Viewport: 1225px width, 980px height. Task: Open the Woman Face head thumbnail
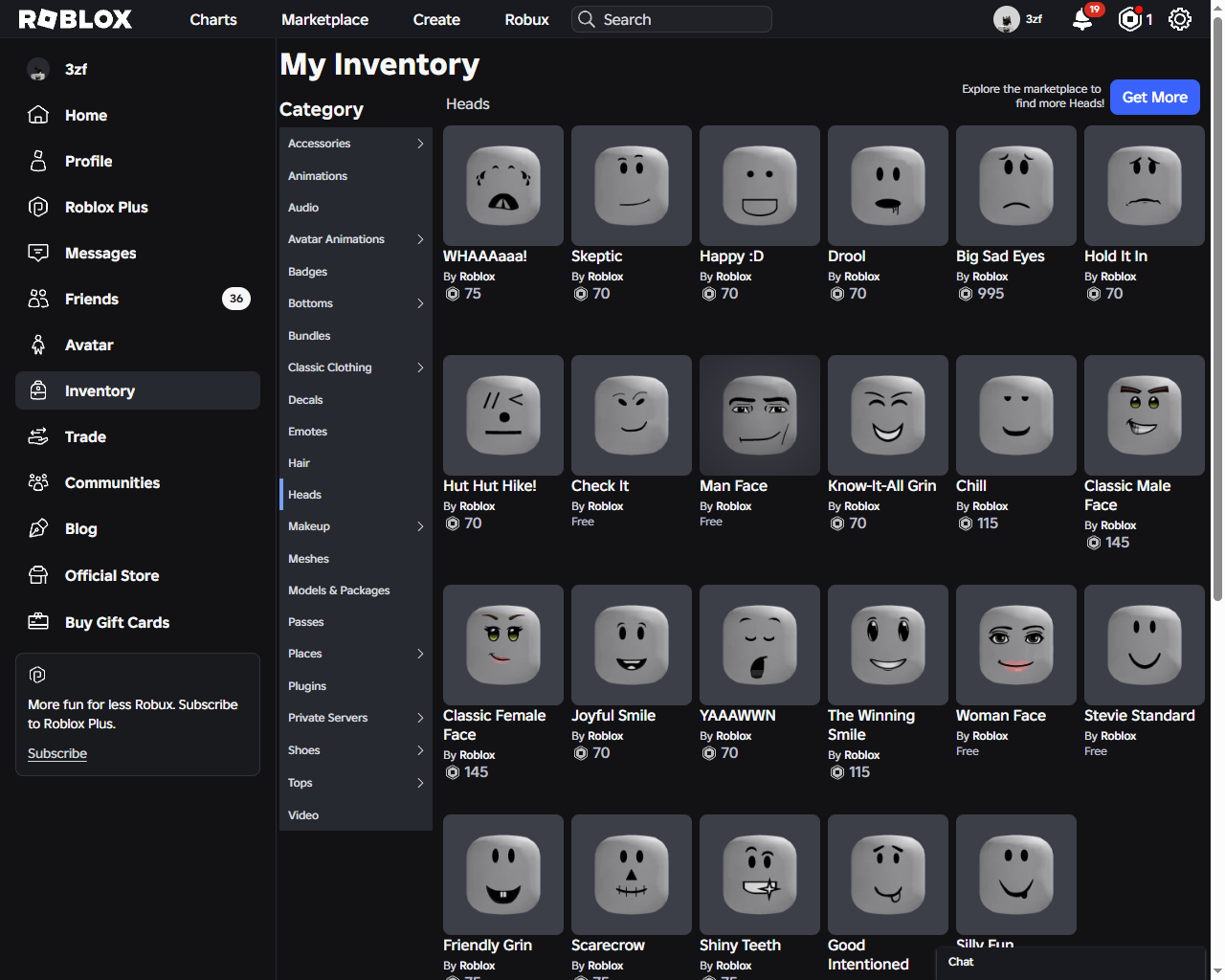1016,645
